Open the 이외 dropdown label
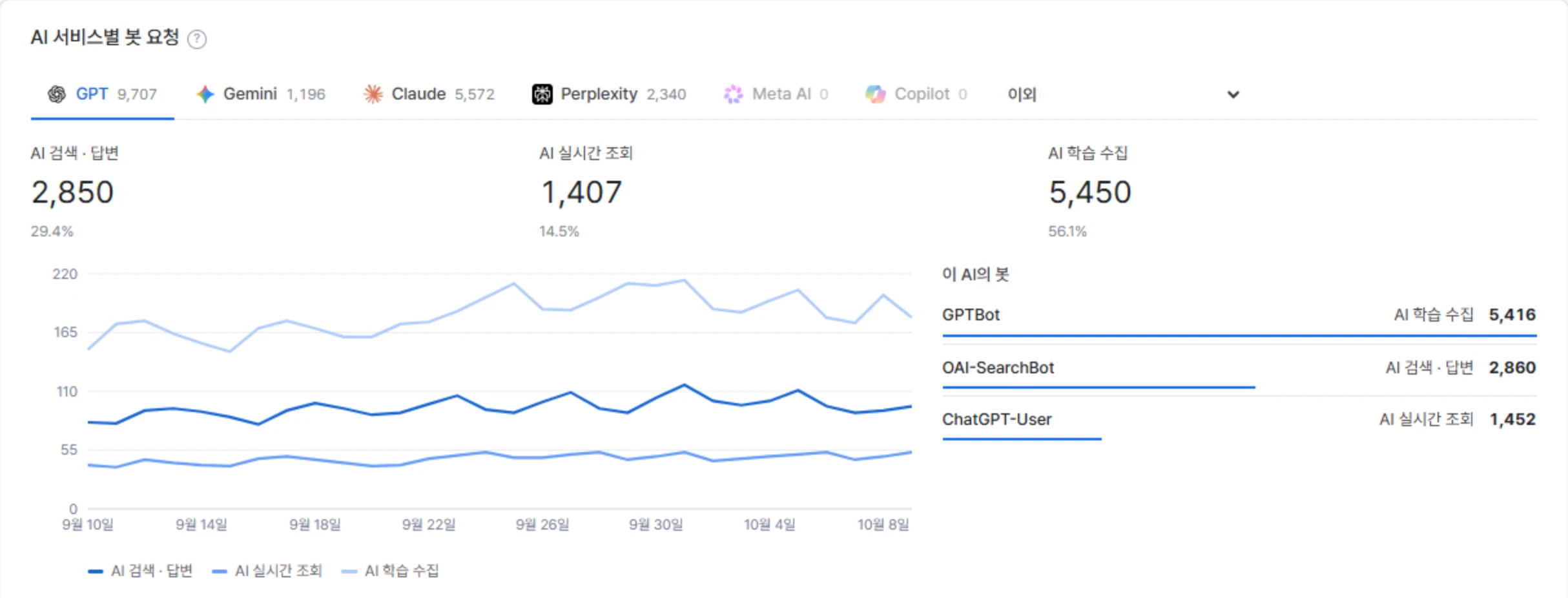This screenshot has width=1568, height=598. (x=1022, y=94)
